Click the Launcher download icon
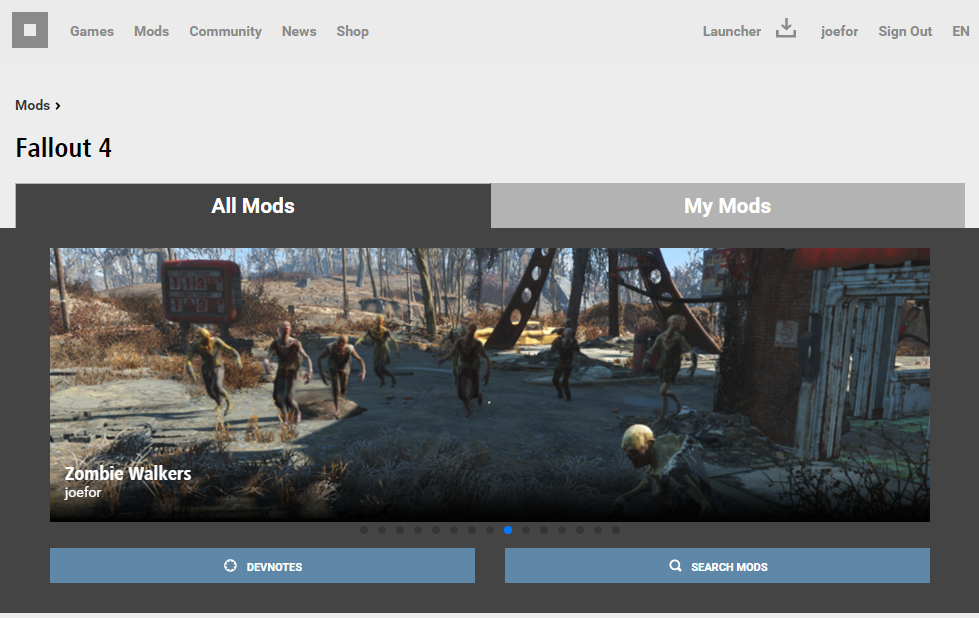Viewport: 979px width, 618px height. [x=786, y=29]
